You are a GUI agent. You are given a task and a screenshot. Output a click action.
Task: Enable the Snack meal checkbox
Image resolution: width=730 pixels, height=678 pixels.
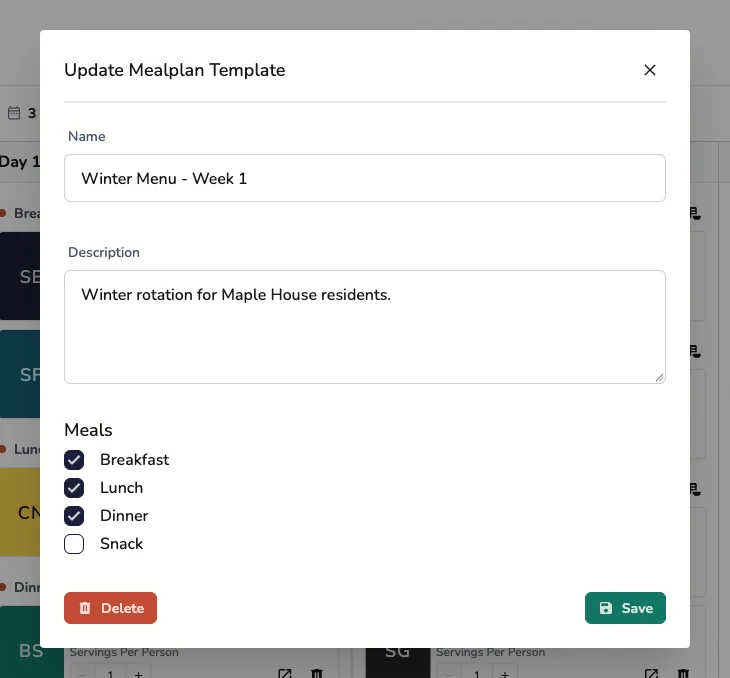[x=74, y=544]
